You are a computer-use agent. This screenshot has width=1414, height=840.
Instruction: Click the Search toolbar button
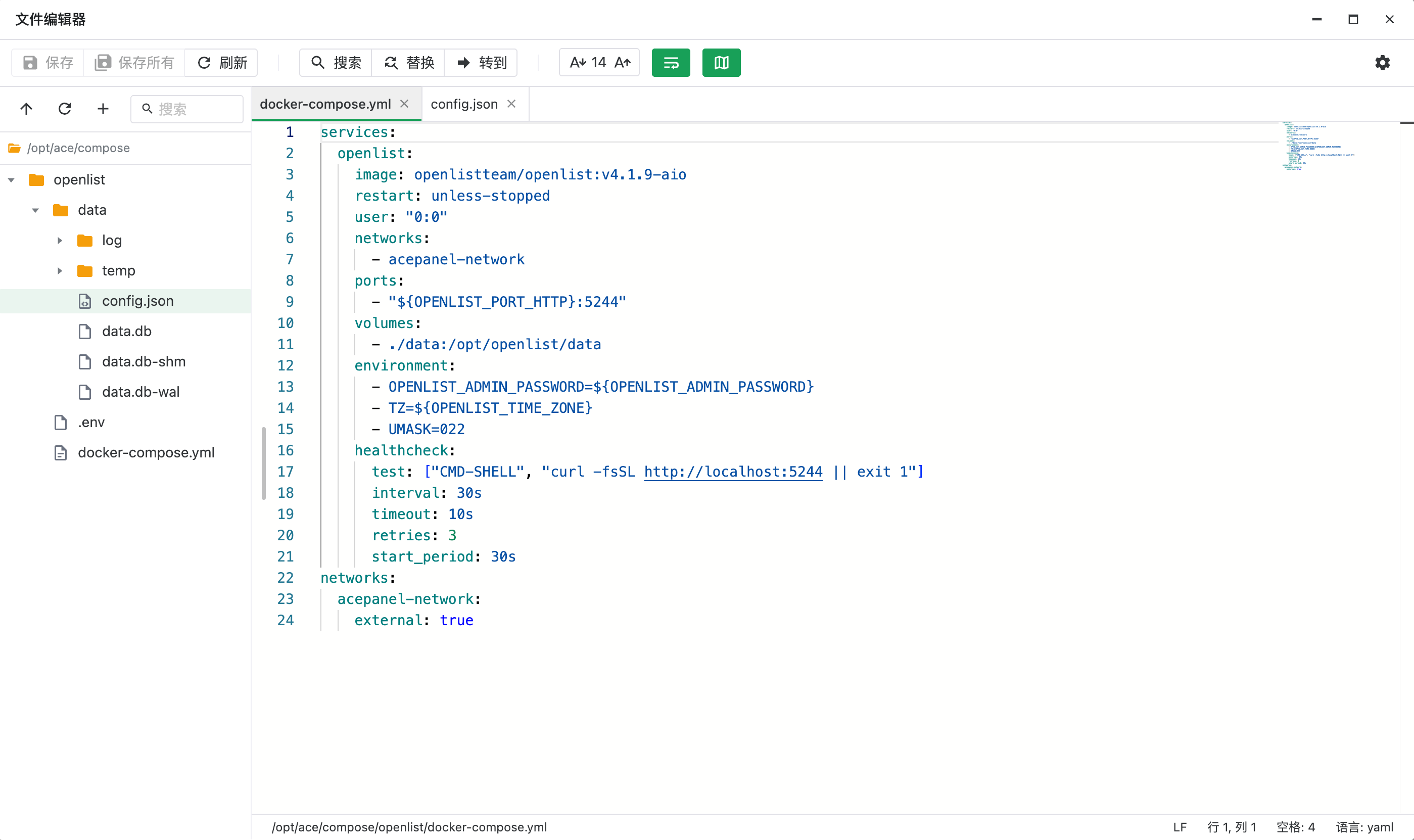click(x=336, y=62)
